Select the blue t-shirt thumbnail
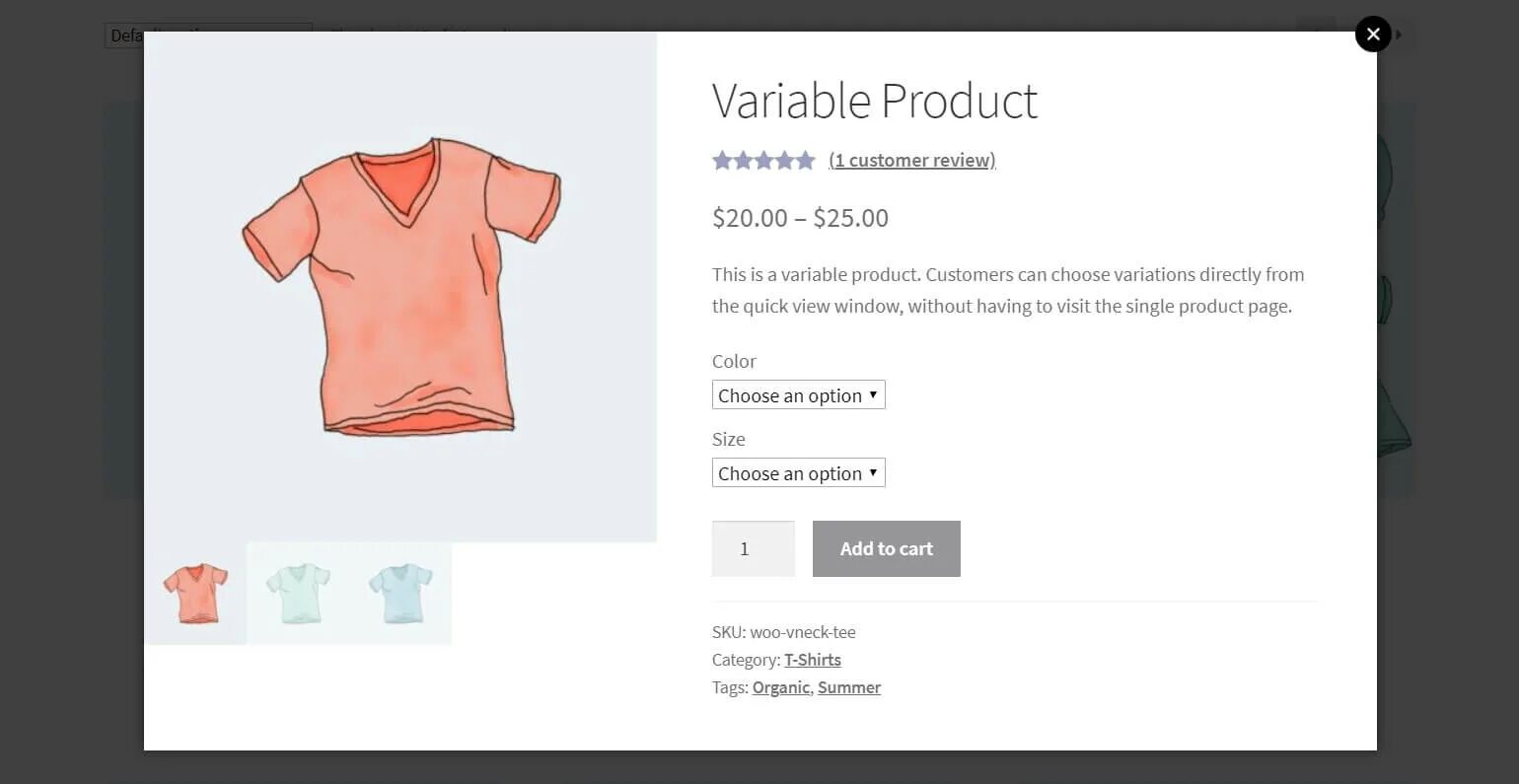The image size is (1519, 784). pyautogui.click(x=400, y=594)
